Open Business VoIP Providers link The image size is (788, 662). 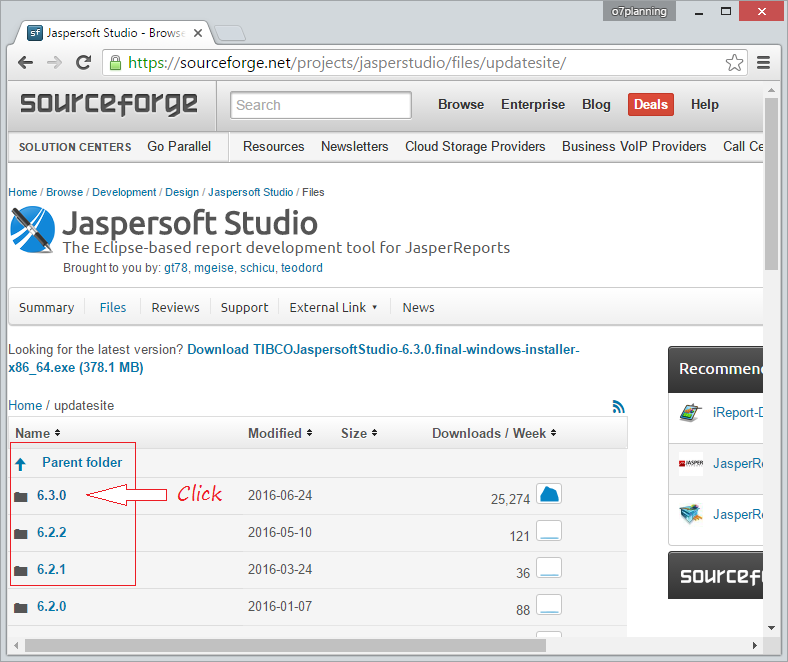[634, 147]
